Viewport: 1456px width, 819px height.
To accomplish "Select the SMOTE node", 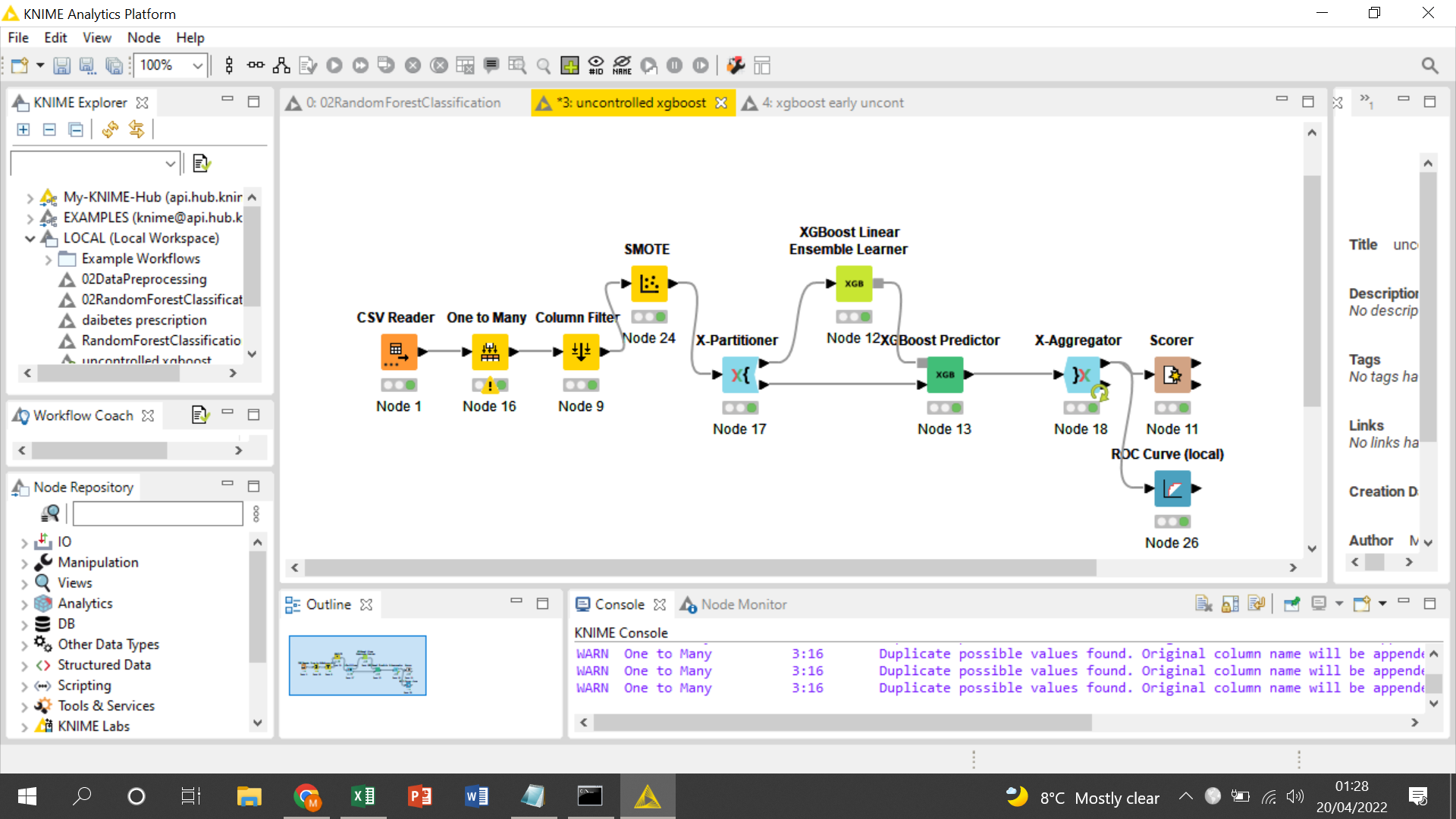I will [x=649, y=284].
